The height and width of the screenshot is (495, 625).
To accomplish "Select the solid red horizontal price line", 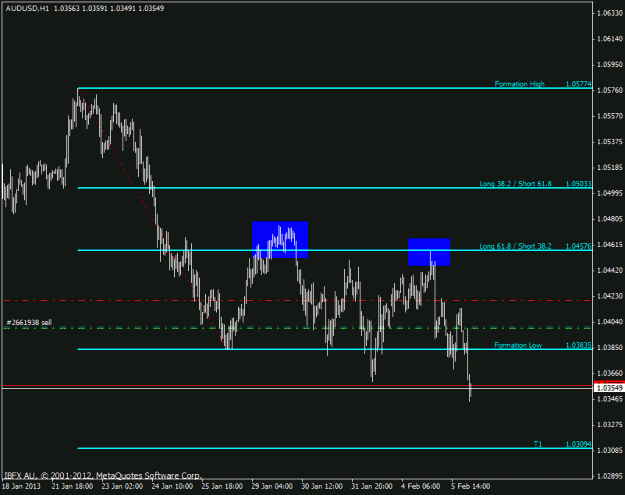I will tap(297, 386).
